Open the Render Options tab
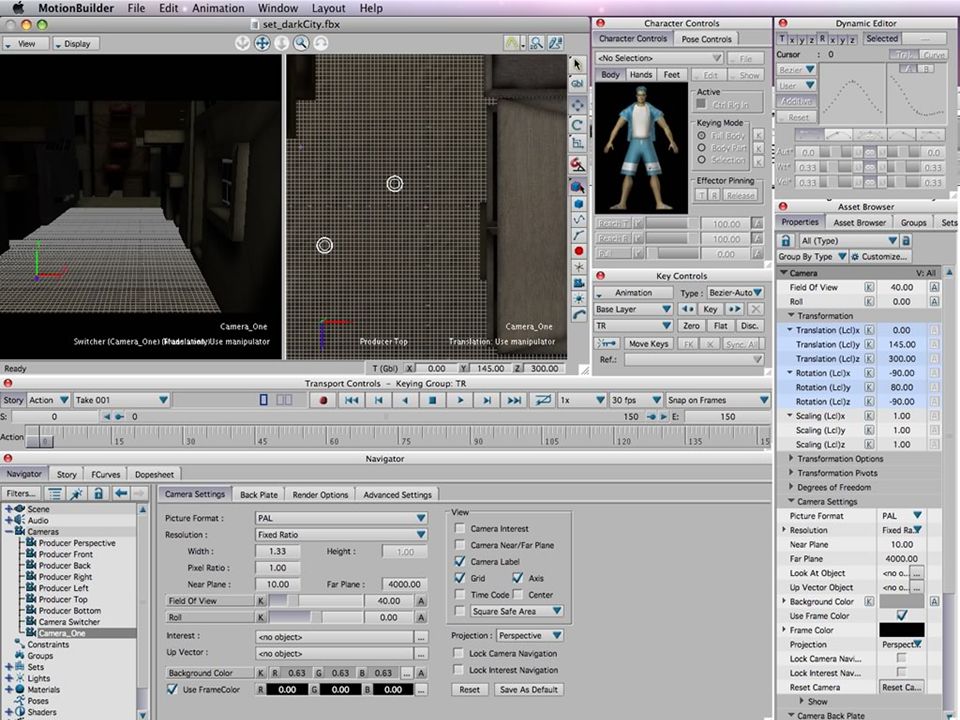Screen dimensions: 960x720 320,494
